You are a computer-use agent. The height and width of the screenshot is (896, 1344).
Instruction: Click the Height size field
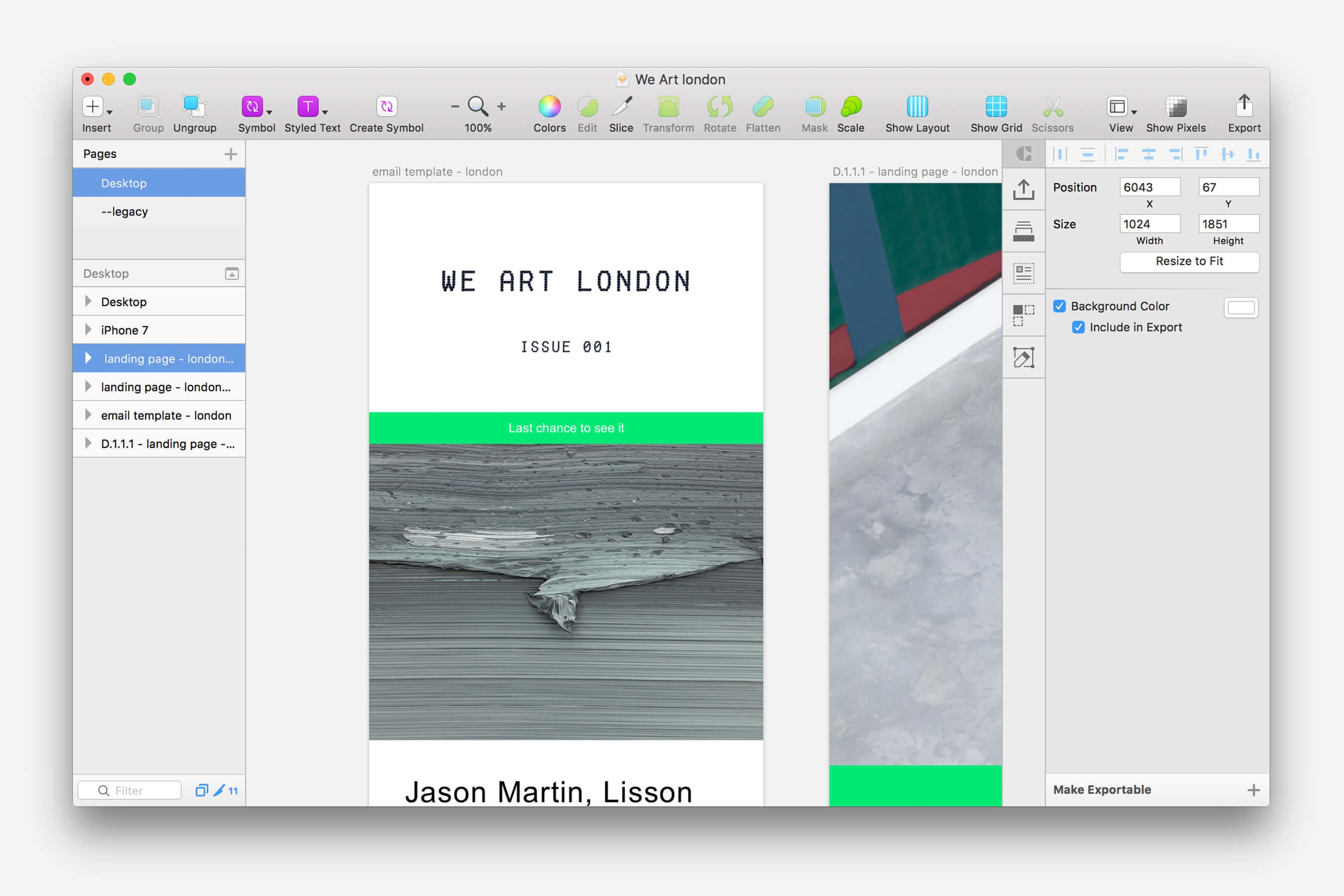(x=1228, y=224)
